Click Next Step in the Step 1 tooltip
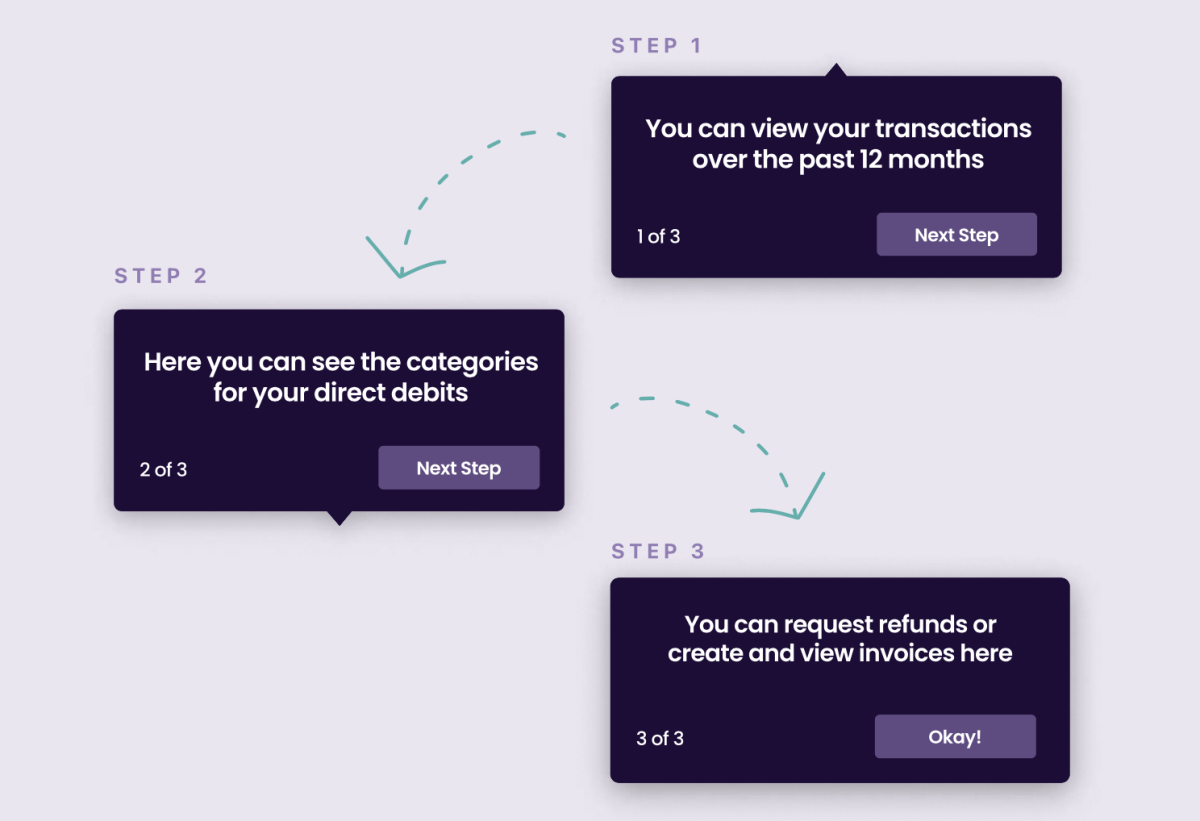This screenshot has height=821, width=1200. point(957,235)
